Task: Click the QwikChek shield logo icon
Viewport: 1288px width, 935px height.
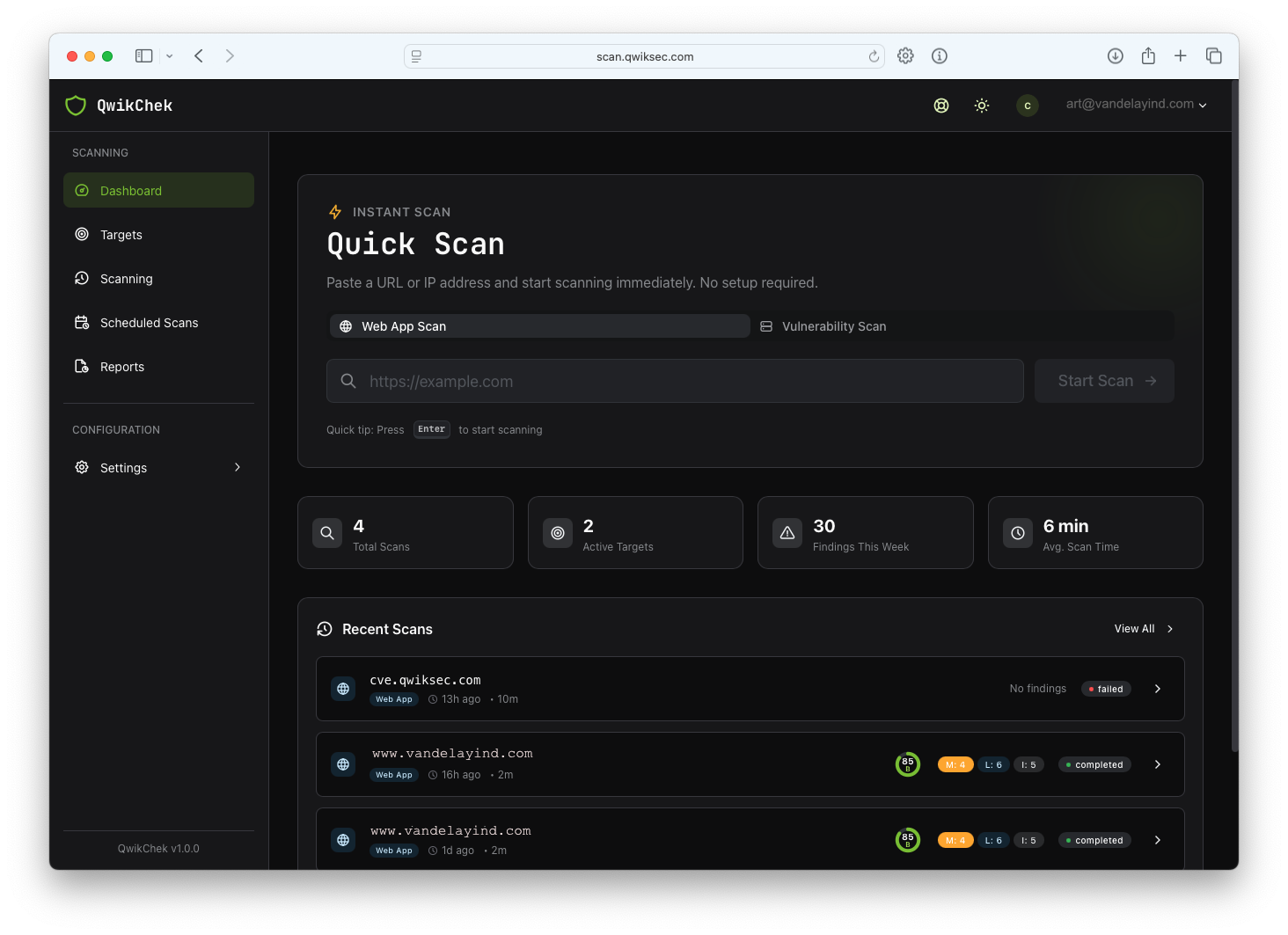Action: coord(76,106)
